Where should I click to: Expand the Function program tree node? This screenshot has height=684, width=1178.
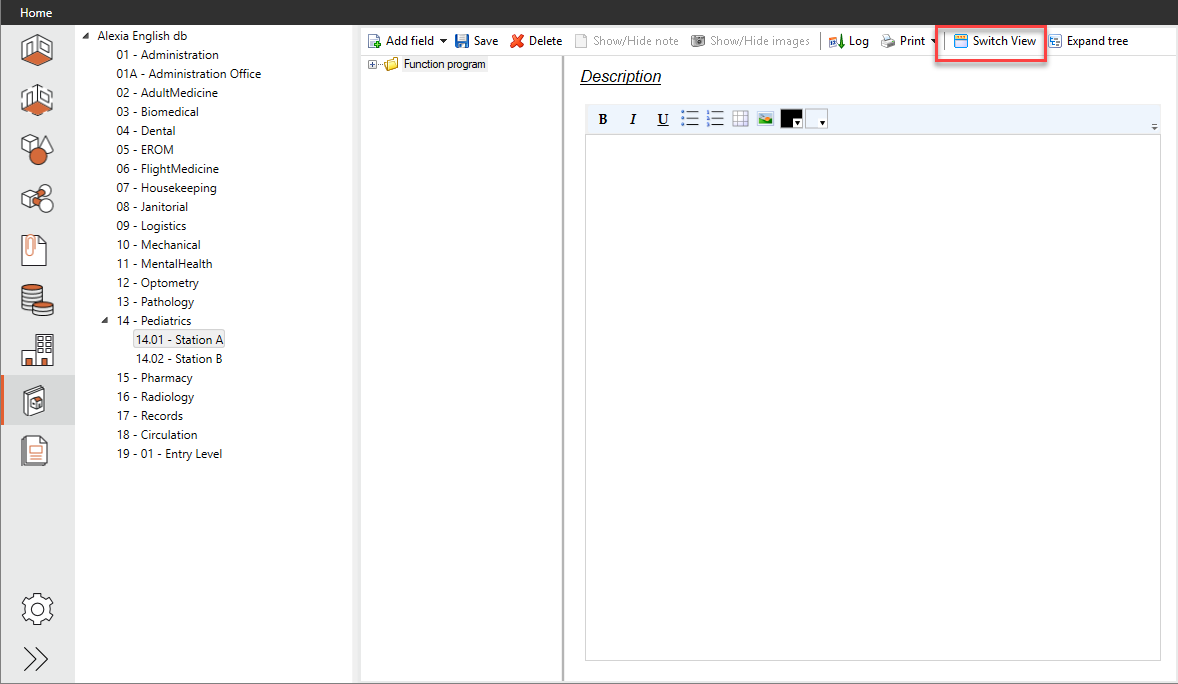(373, 65)
